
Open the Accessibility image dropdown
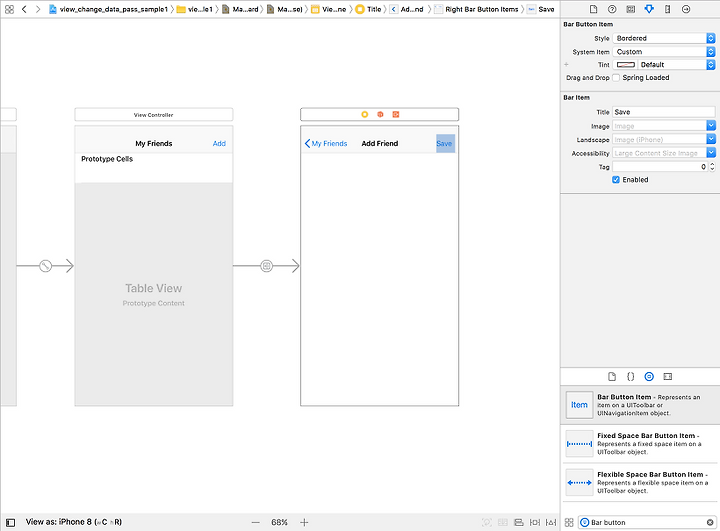711,153
